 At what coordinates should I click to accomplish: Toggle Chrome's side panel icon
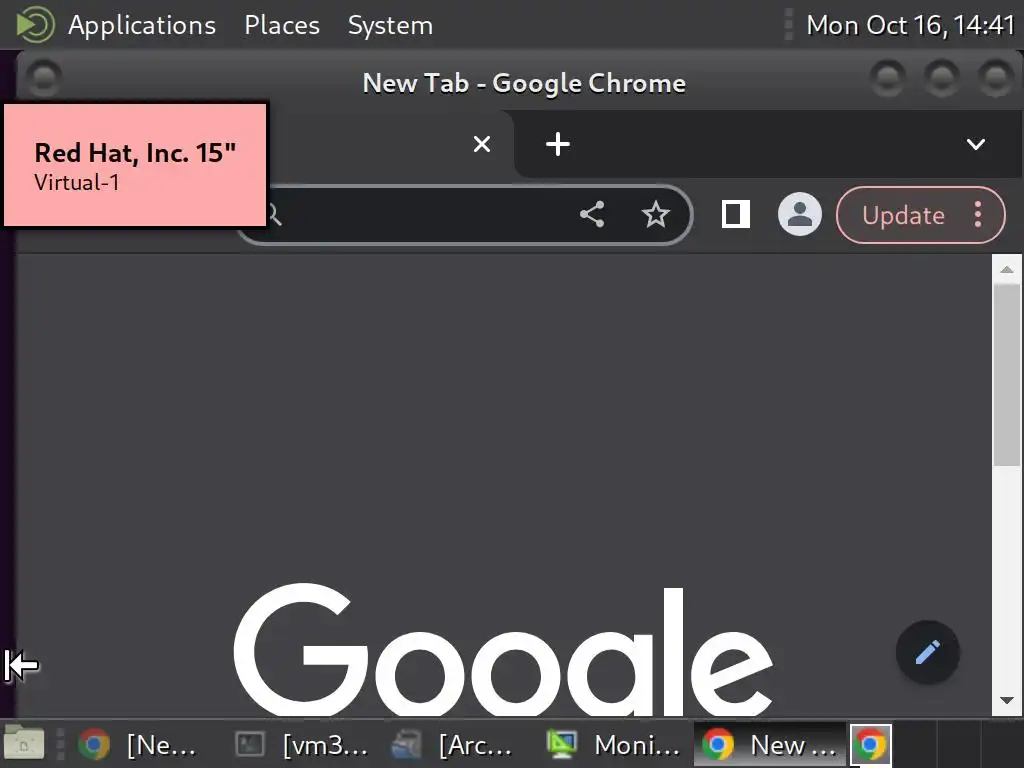(735, 214)
